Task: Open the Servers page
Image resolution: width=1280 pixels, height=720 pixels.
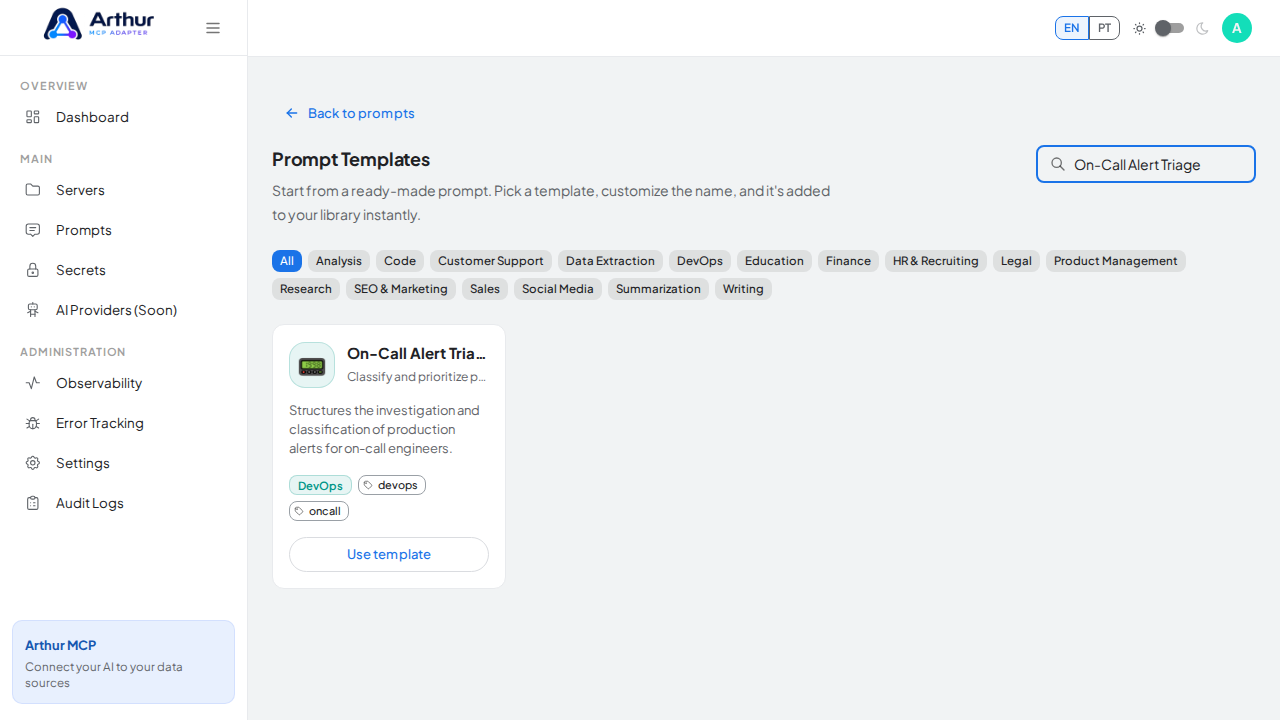Action: [124, 190]
